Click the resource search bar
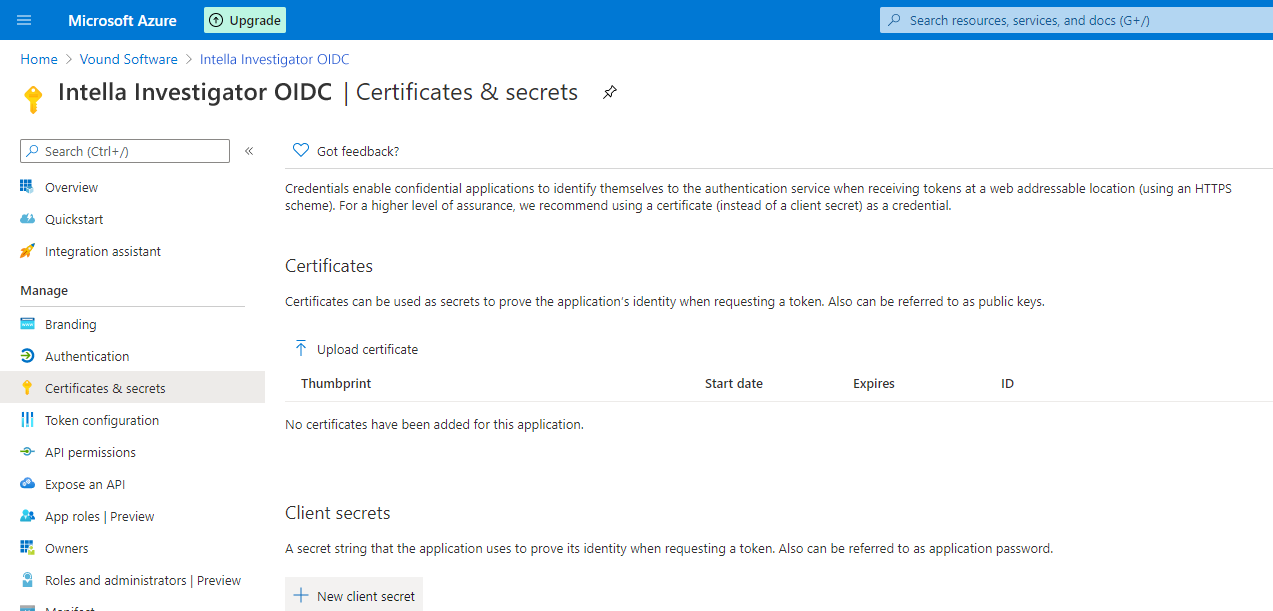Viewport: 1273px width, 611px height. (x=1075, y=19)
